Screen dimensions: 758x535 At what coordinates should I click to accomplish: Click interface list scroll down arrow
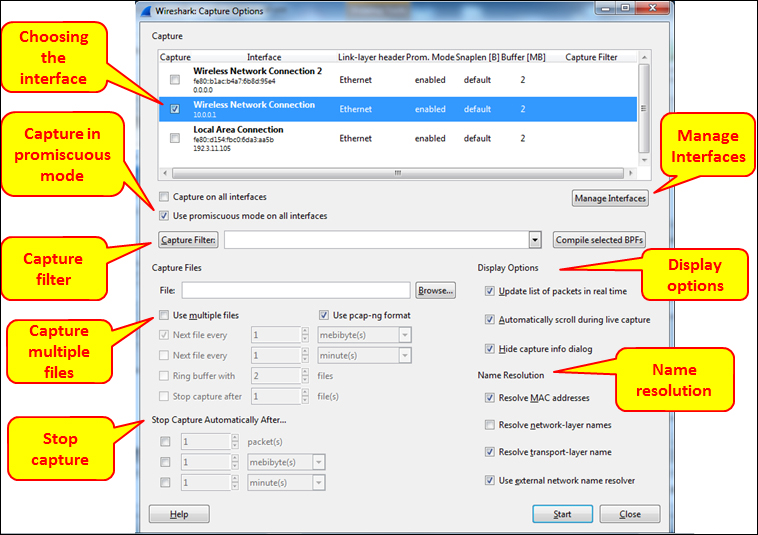point(644,160)
